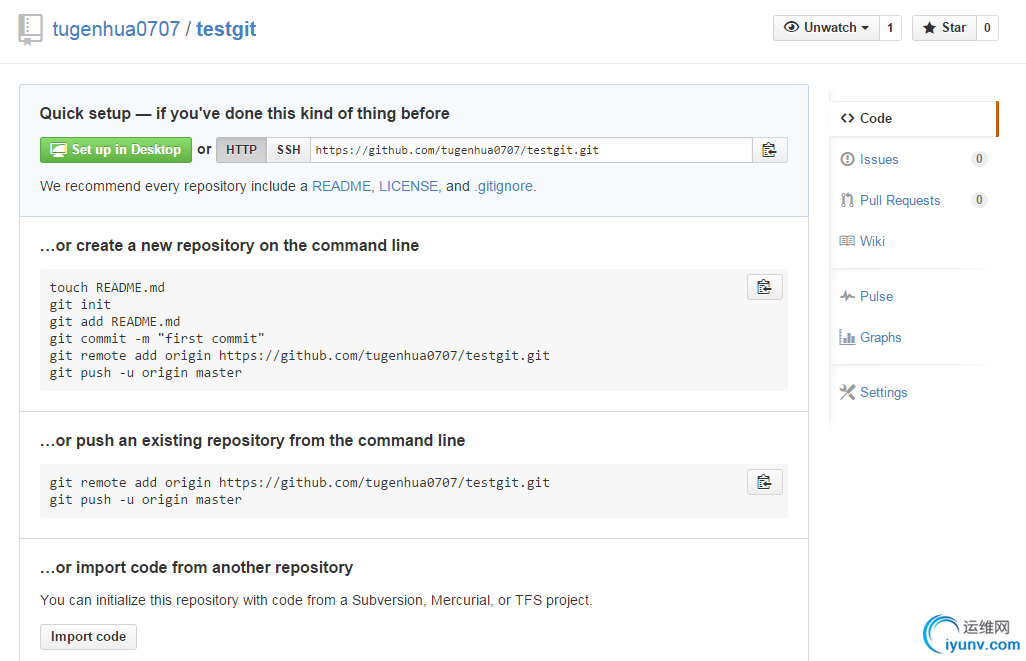Expand the Unwatch dropdown
The height and width of the screenshot is (661, 1026).
(826, 28)
